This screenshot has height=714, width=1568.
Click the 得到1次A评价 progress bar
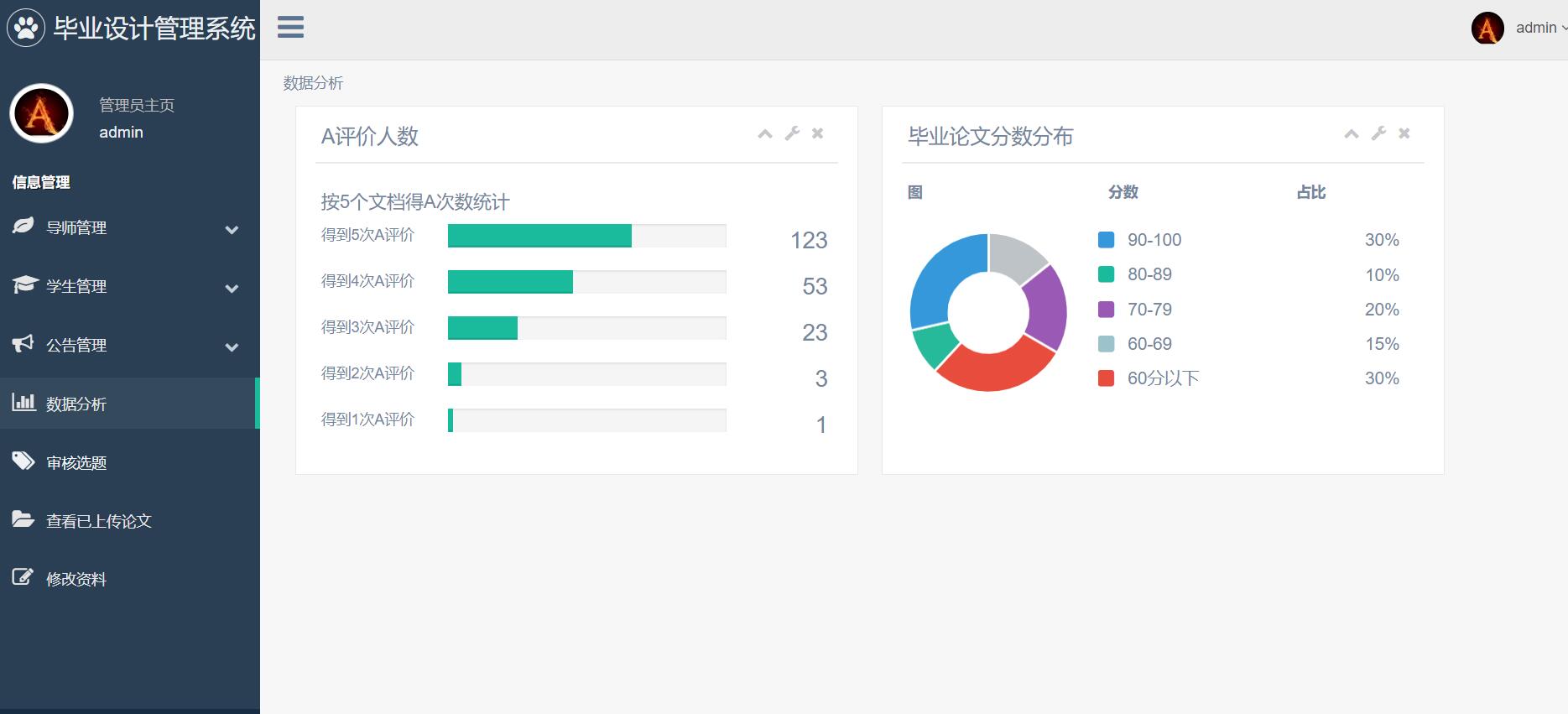click(x=587, y=420)
